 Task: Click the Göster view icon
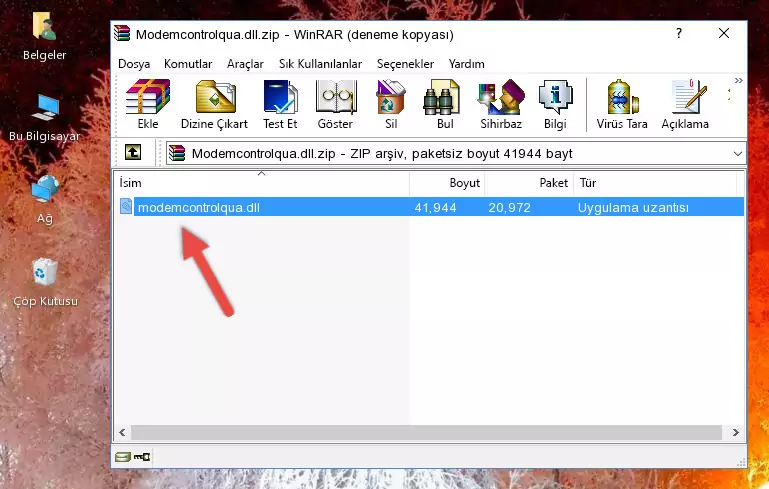coord(335,97)
